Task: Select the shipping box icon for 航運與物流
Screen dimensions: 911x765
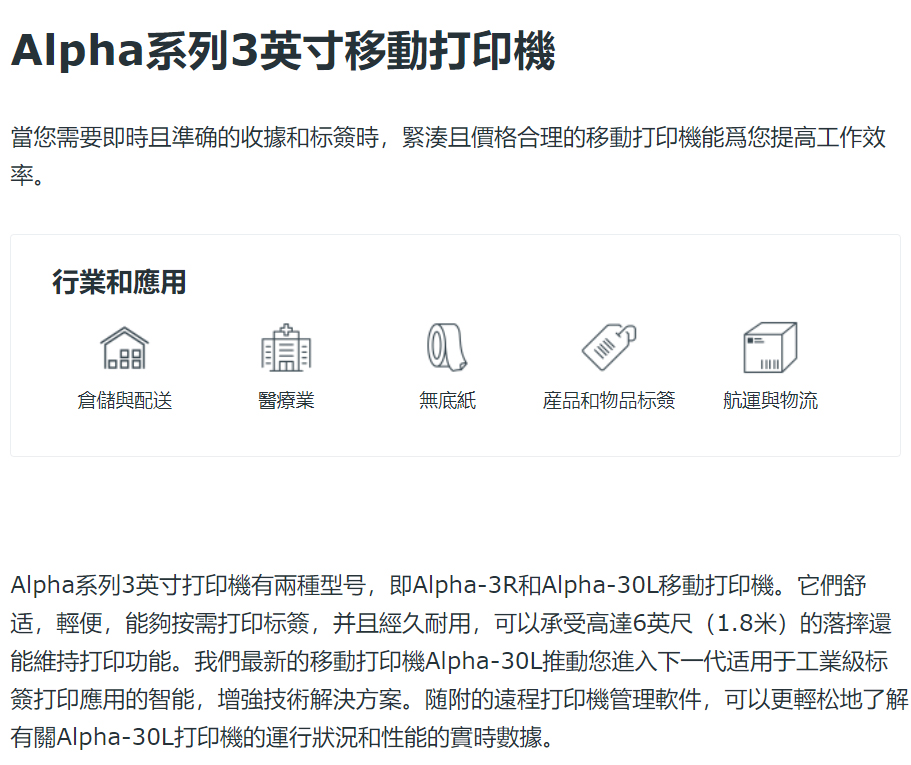Action: tap(770, 347)
